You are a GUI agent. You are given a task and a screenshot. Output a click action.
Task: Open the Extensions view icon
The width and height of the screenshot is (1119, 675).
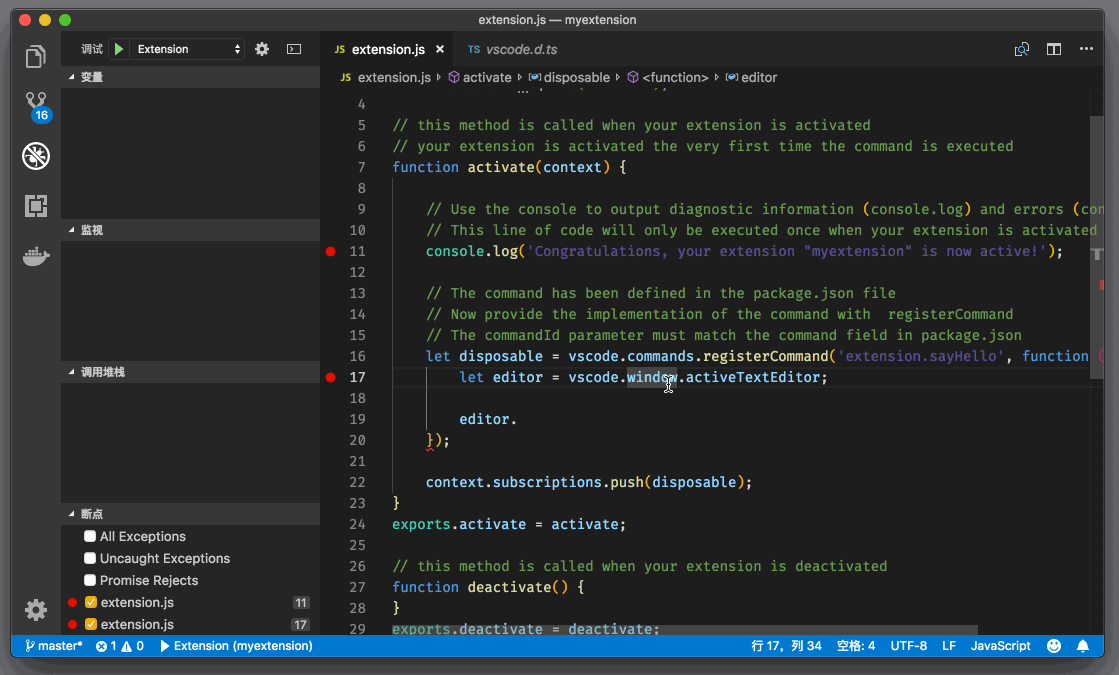36,206
